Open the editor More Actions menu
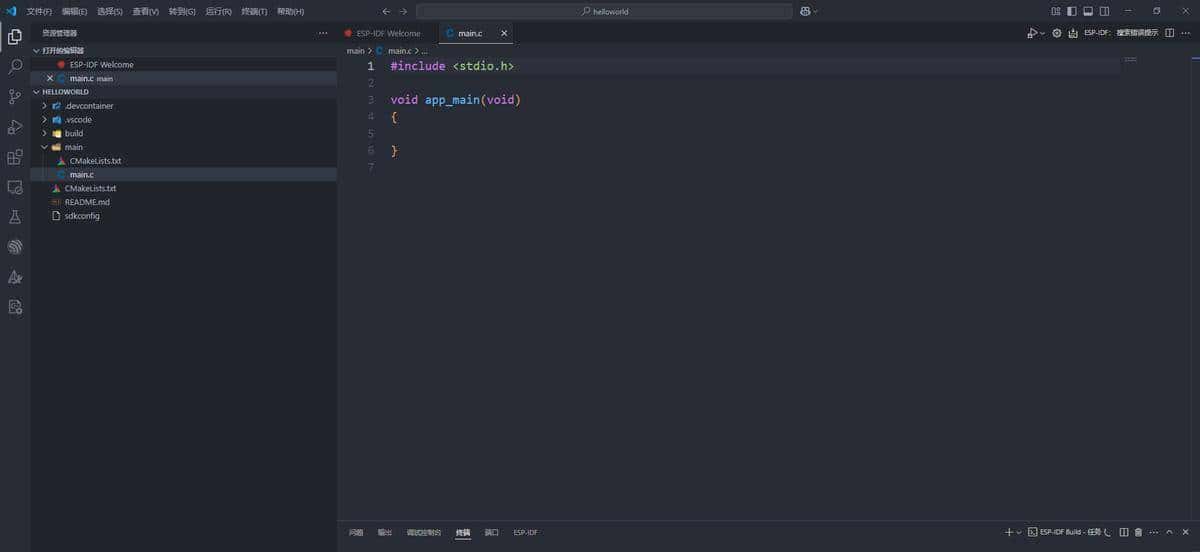The image size is (1200, 552). tap(1186, 33)
